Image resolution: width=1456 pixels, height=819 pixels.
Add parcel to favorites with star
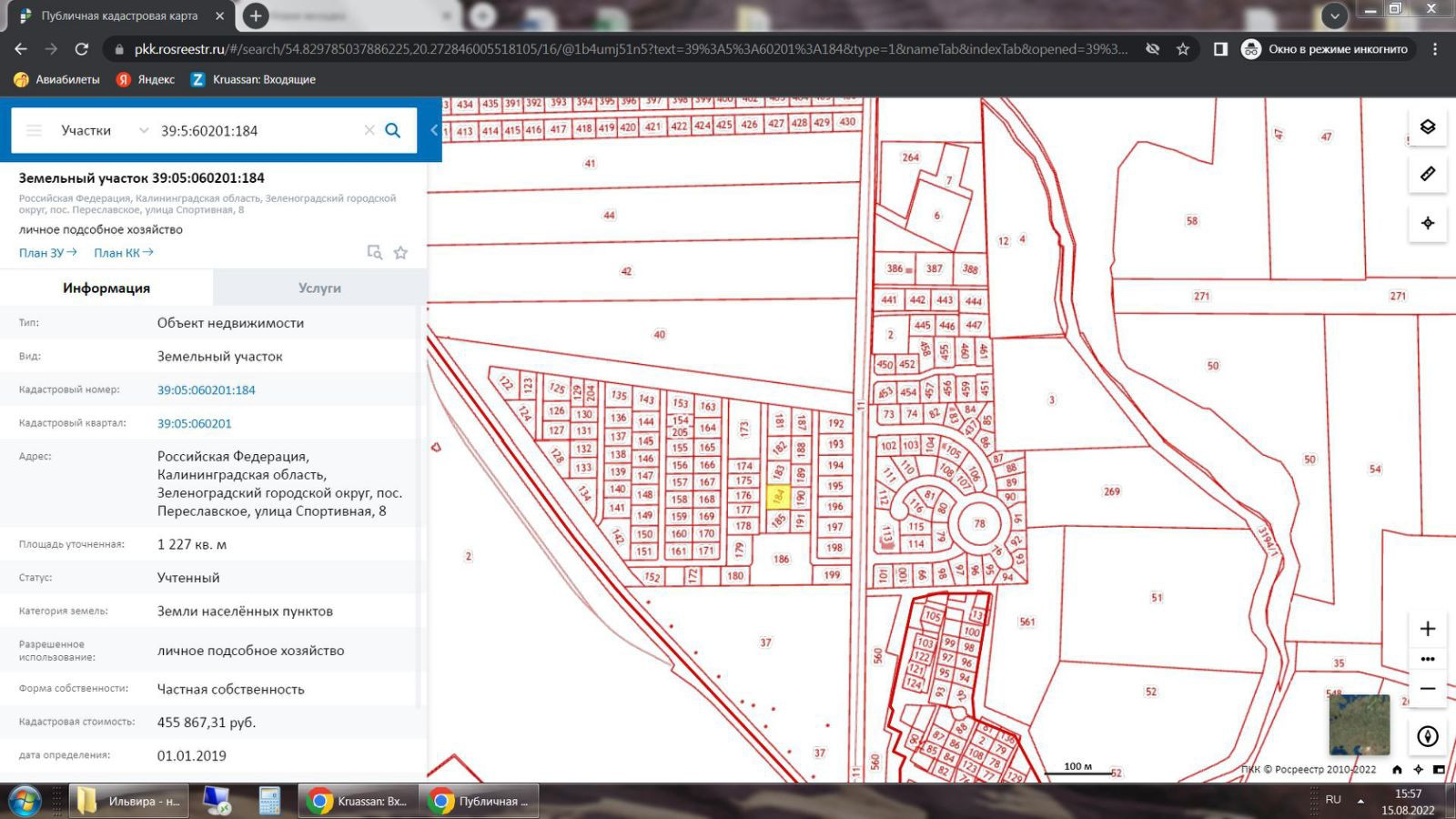tap(400, 253)
